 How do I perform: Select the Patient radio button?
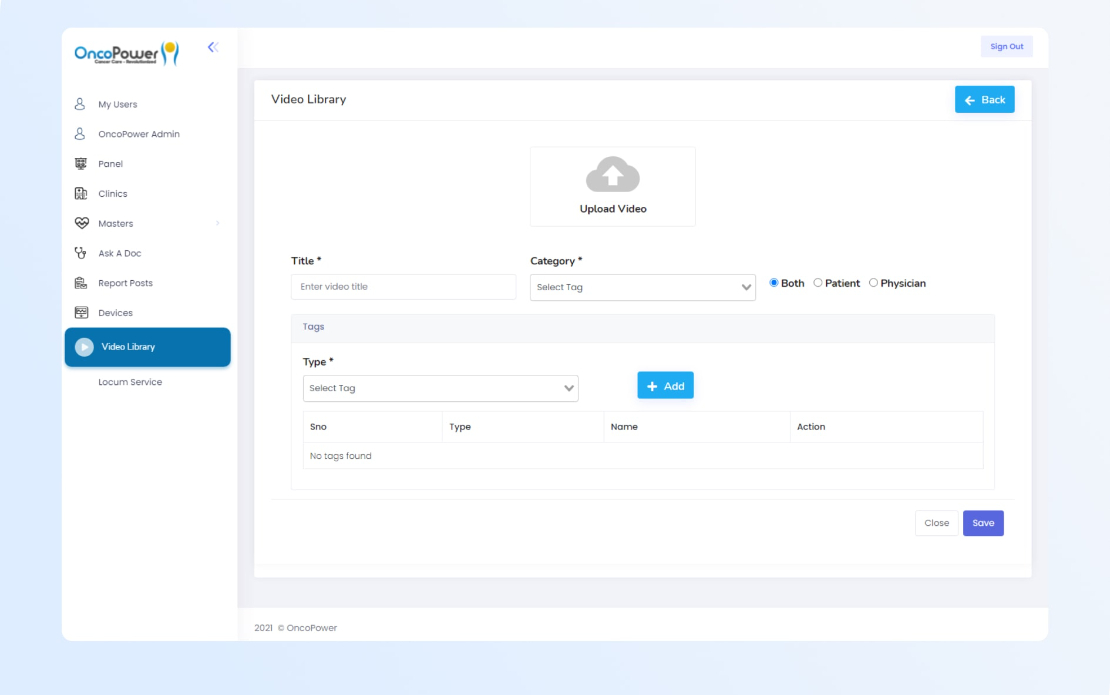(x=818, y=283)
